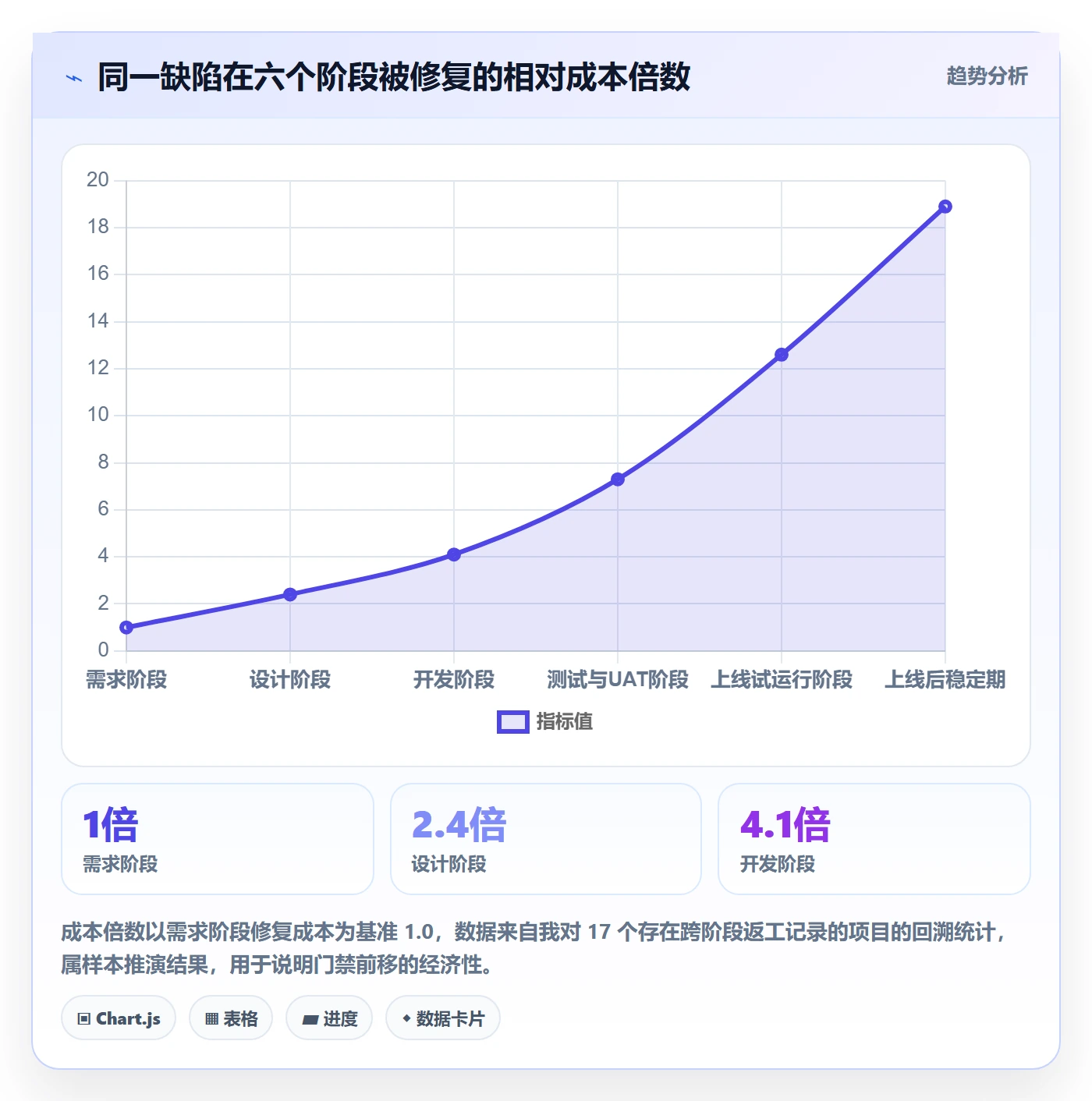Click the y-axis value 0
1092x1101 pixels.
(x=103, y=650)
